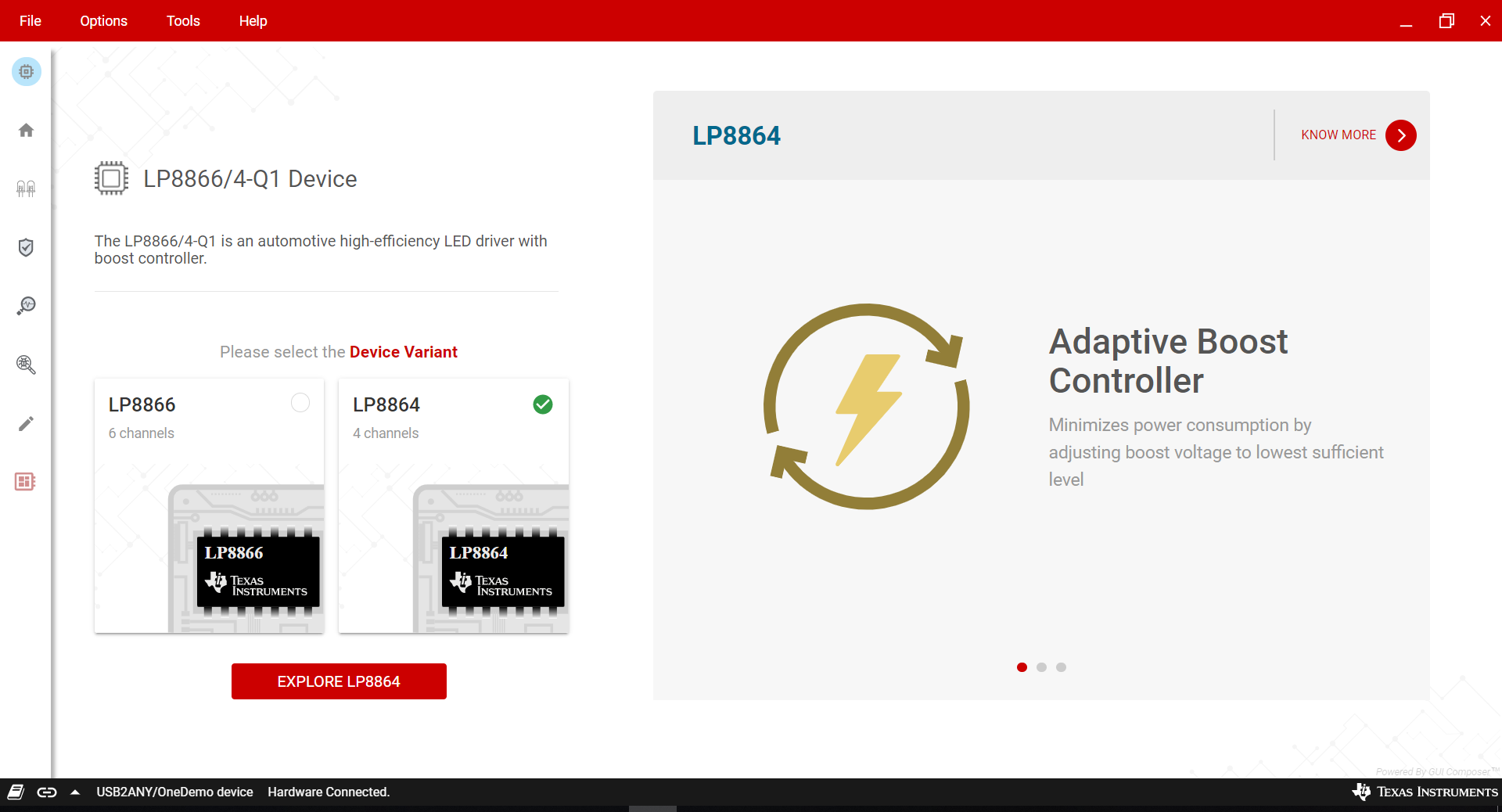1502x812 pixels.
Task: Open the red register map sidebar icon
Action: 25,482
